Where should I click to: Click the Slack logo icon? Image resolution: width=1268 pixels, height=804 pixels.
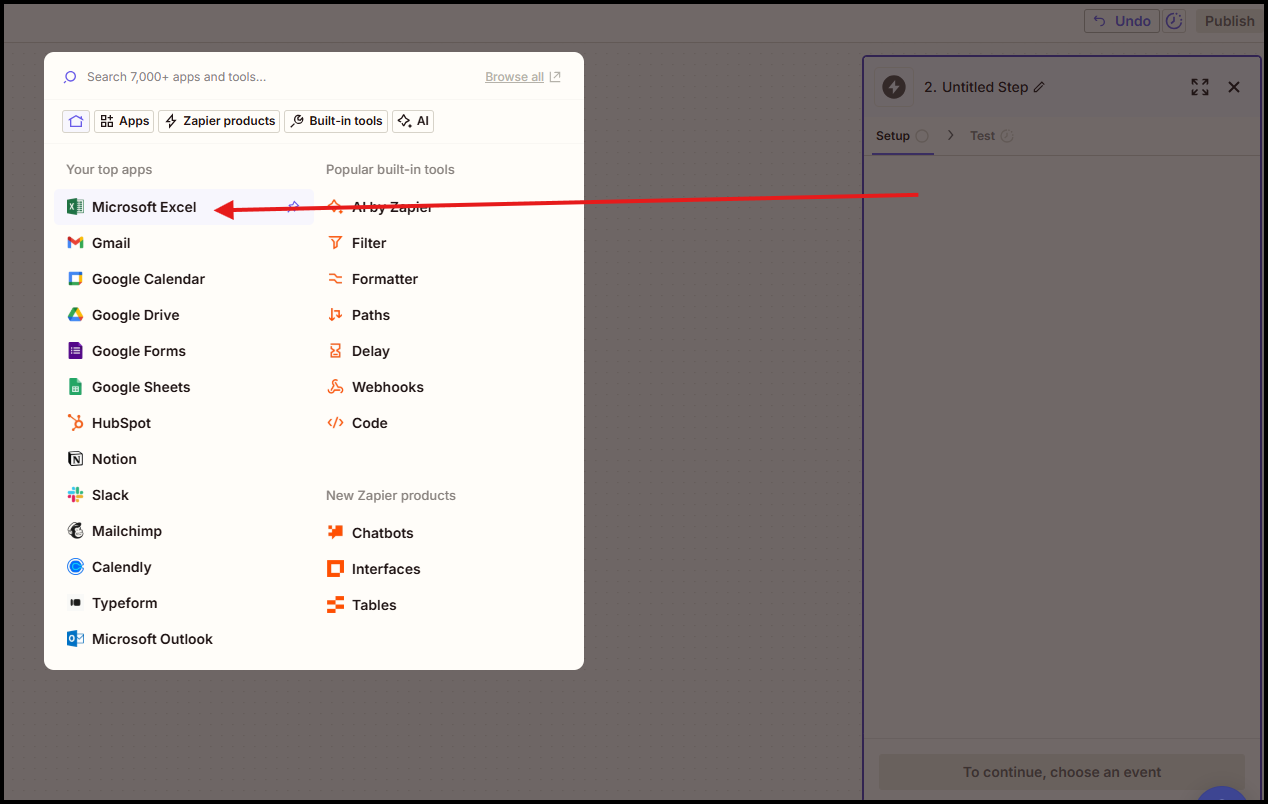click(x=75, y=495)
